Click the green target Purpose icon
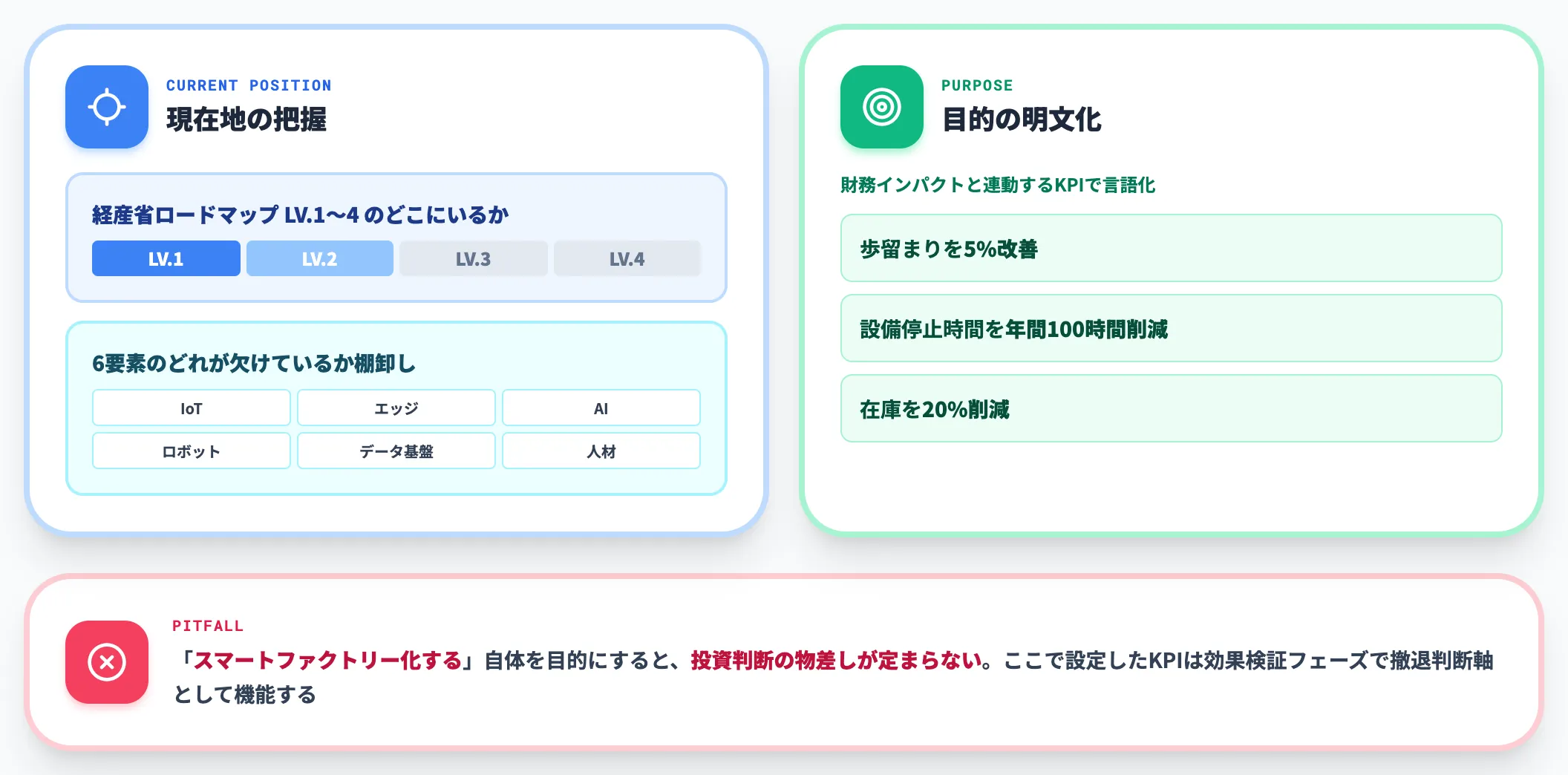This screenshot has width=1568, height=775. tap(882, 107)
